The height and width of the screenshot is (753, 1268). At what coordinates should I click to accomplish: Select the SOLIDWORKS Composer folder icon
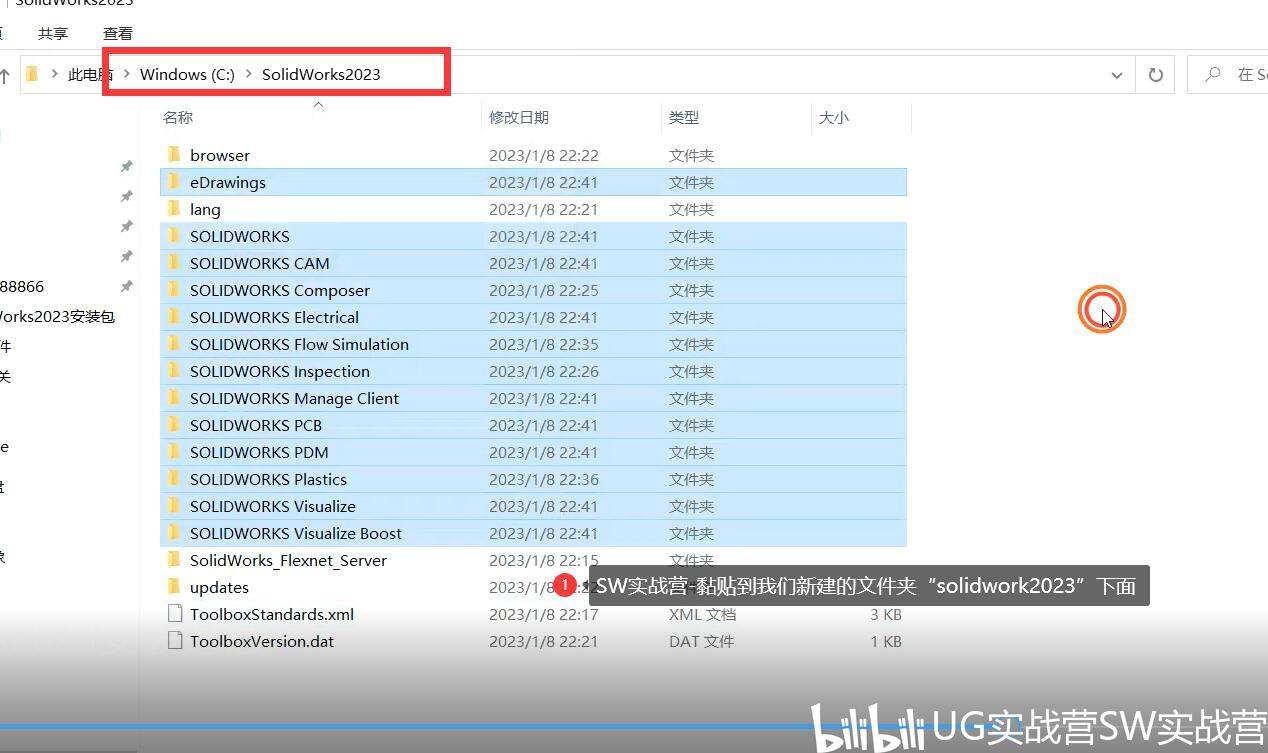[x=174, y=290]
